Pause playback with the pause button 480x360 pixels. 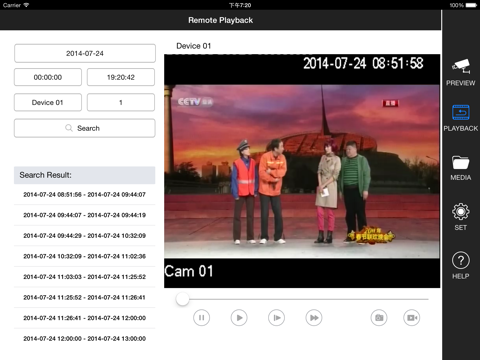click(x=202, y=318)
